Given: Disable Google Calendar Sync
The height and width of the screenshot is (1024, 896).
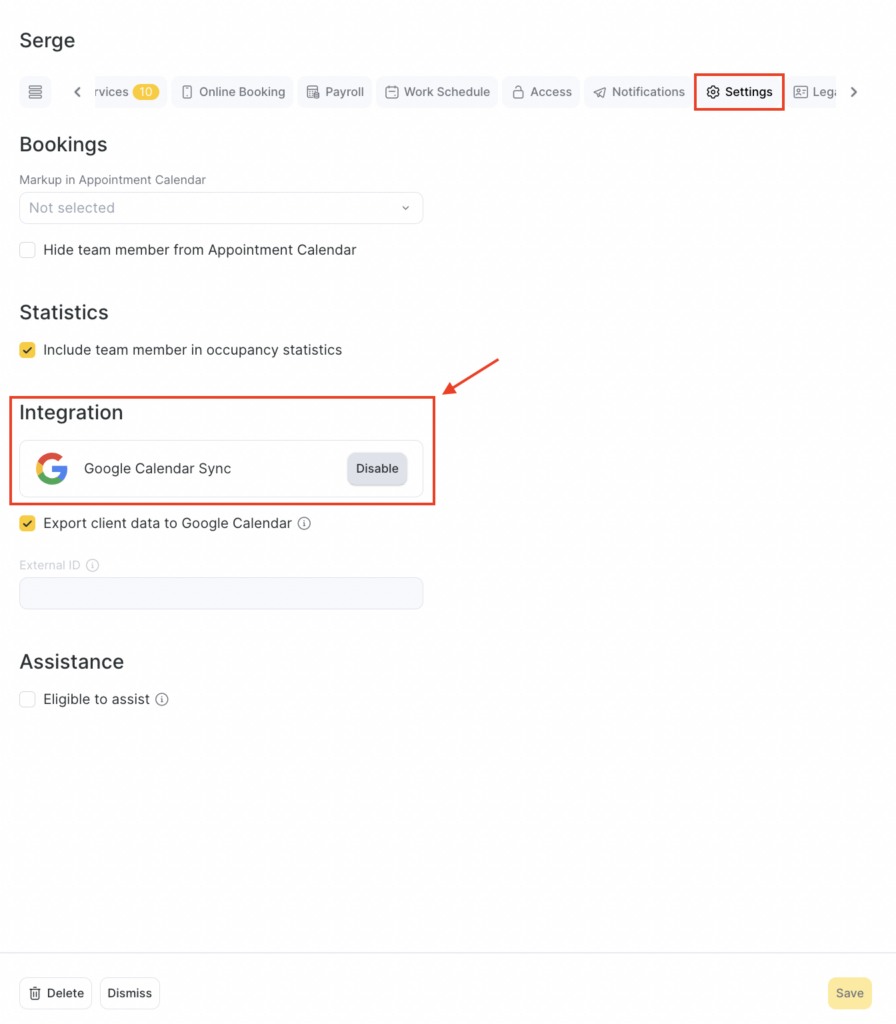Looking at the screenshot, I should click(x=377, y=468).
